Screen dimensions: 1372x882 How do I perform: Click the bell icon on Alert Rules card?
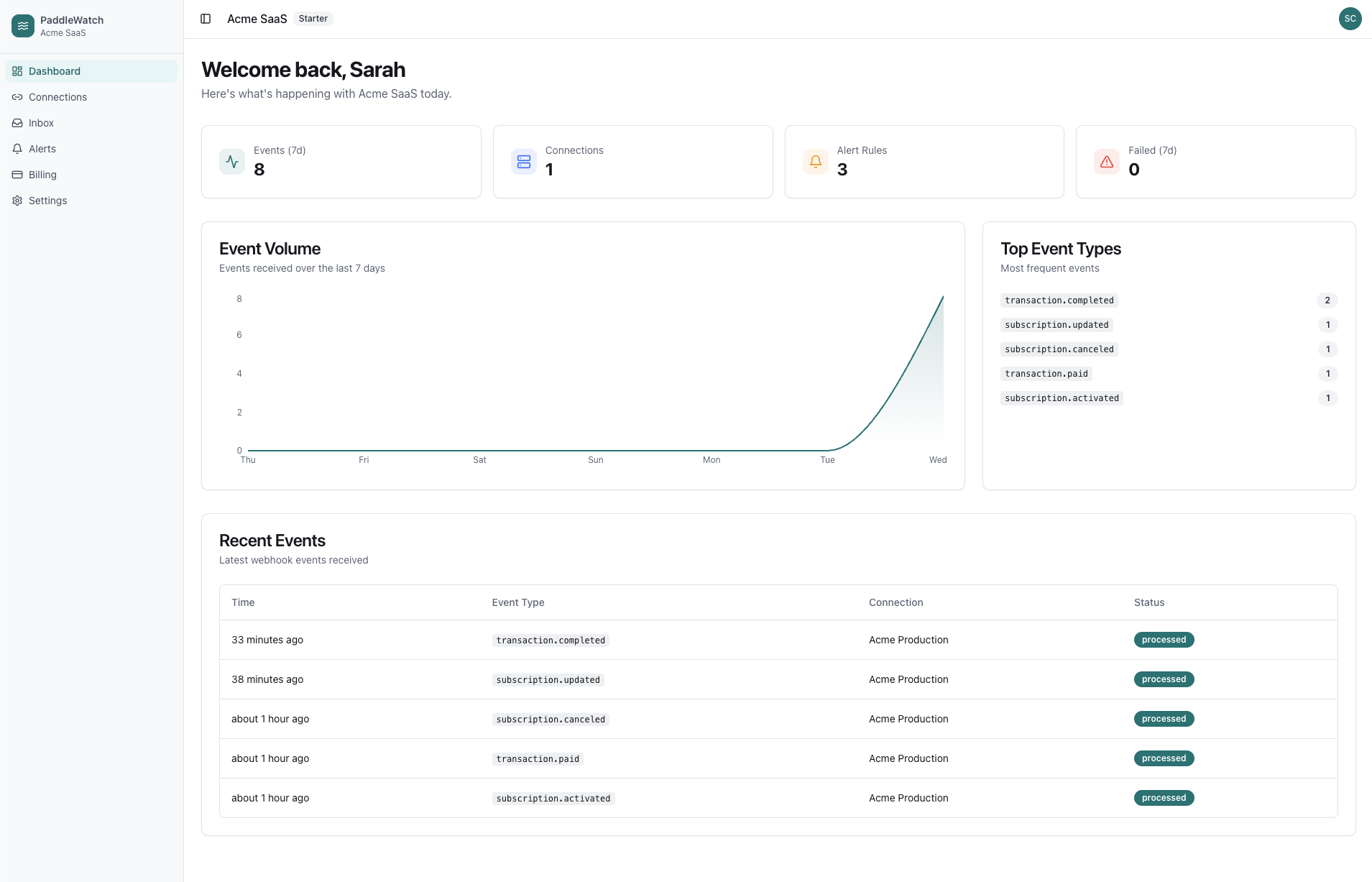pyautogui.click(x=815, y=162)
